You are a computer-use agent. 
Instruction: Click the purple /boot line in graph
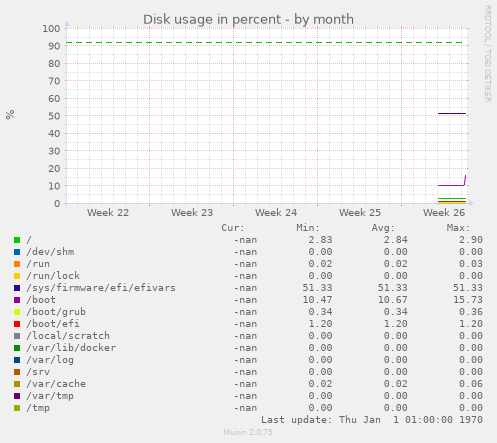451,185
